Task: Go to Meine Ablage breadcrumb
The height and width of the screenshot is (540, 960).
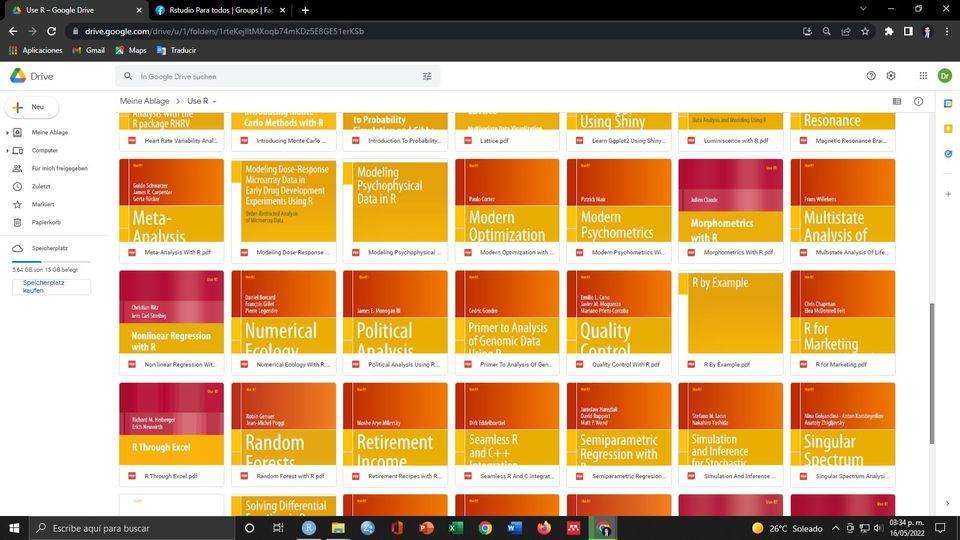Action: click(144, 101)
